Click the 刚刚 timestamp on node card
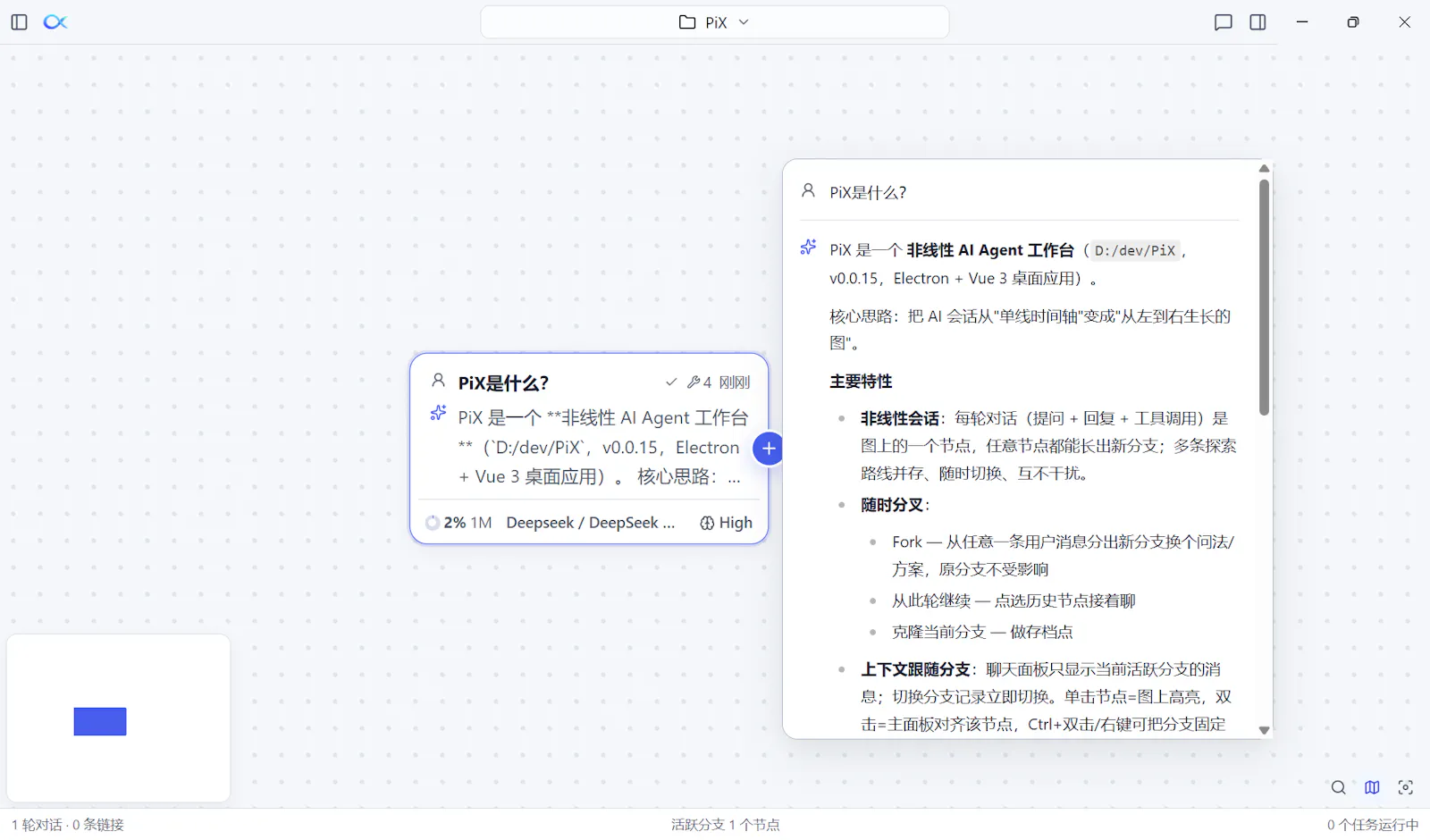The height and width of the screenshot is (840, 1430). point(735,382)
